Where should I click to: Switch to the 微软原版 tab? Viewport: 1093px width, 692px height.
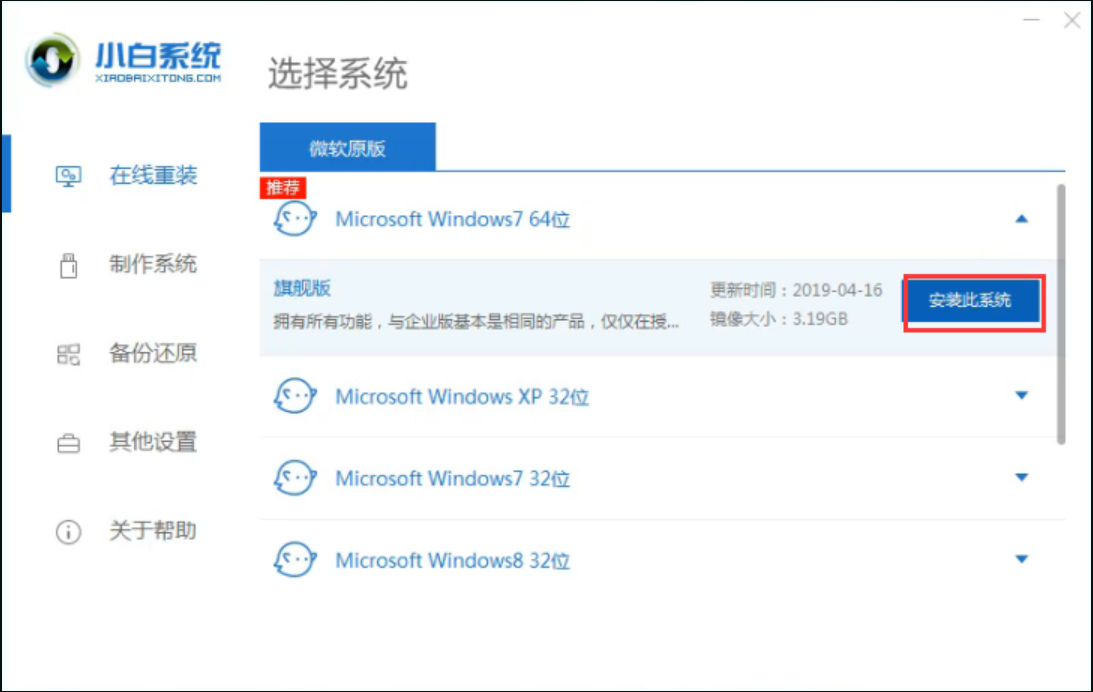[x=346, y=146]
